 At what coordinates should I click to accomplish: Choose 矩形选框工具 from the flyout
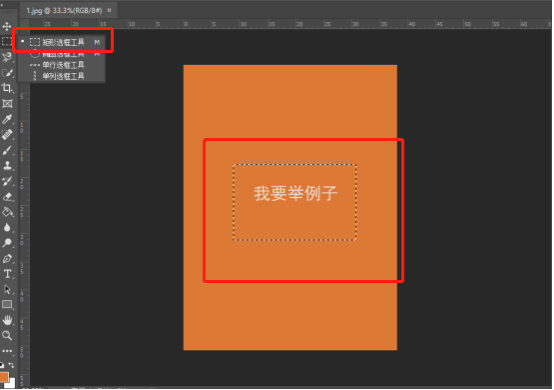pos(61,42)
